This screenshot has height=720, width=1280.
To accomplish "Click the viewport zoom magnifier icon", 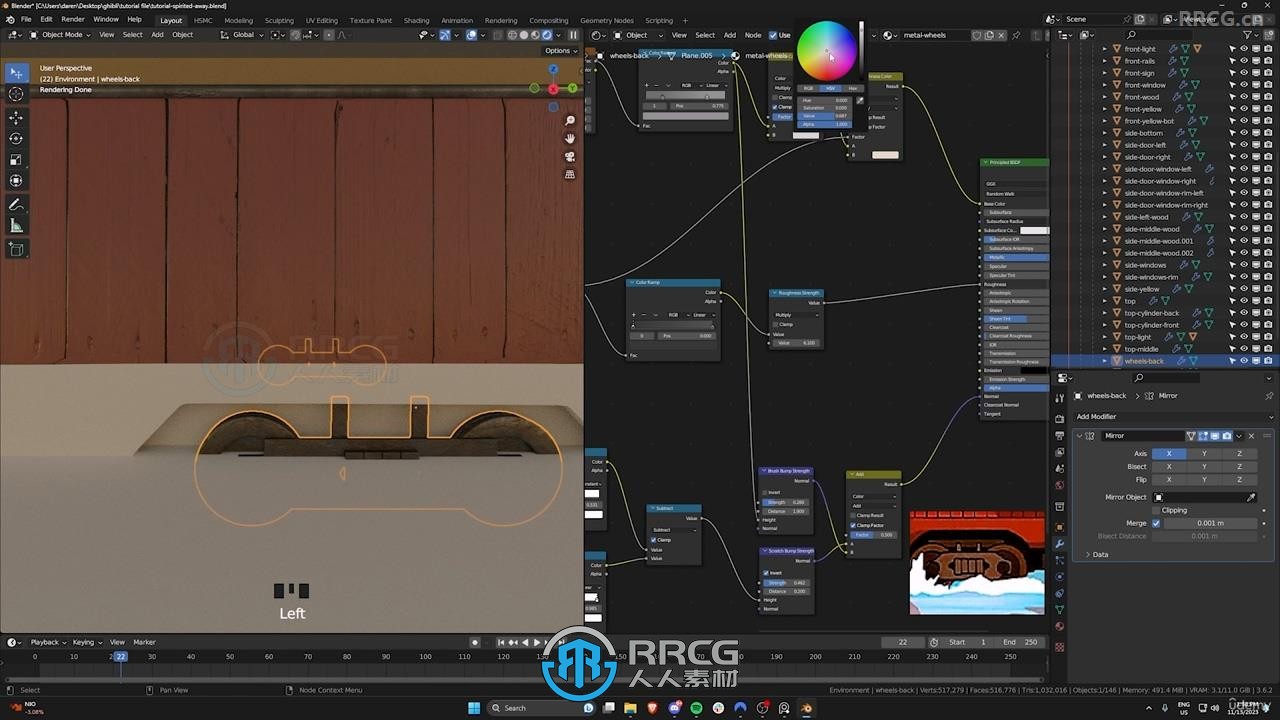I will click(x=570, y=121).
